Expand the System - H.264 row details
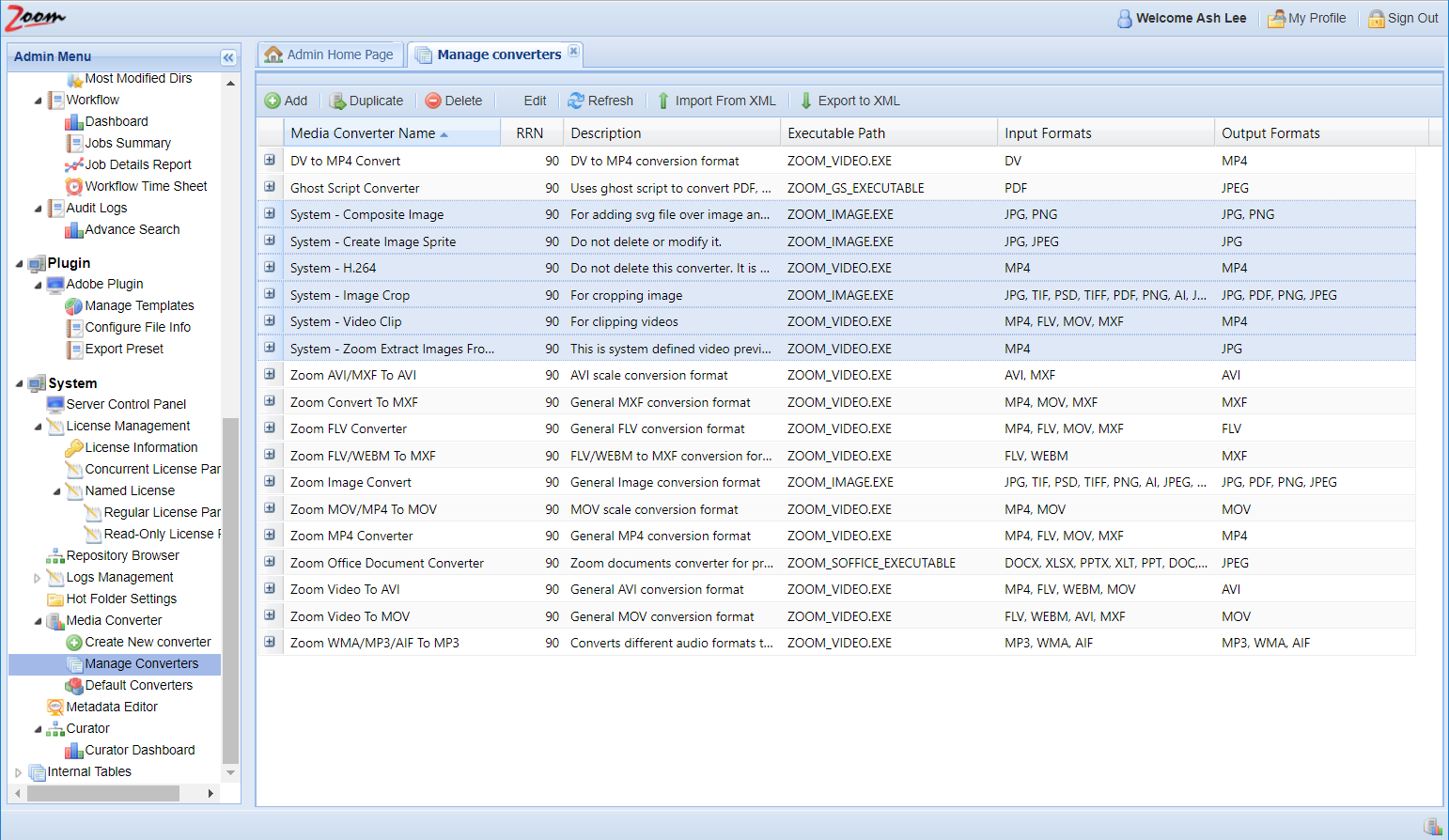1449x840 pixels. [x=270, y=268]
